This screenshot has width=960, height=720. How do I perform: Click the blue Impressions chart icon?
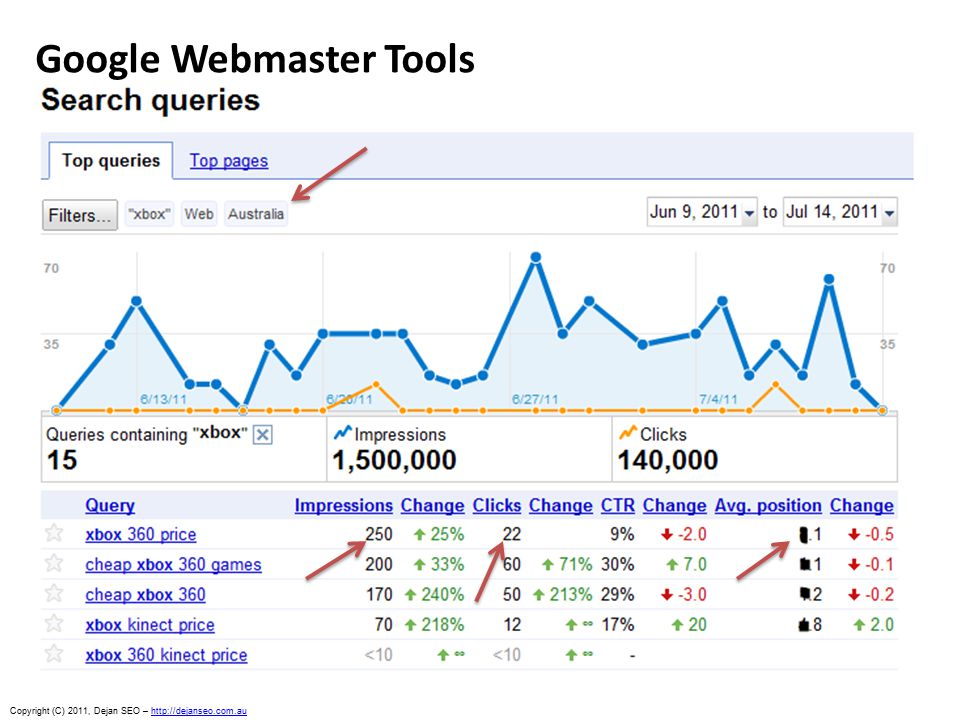coord(342,433)
